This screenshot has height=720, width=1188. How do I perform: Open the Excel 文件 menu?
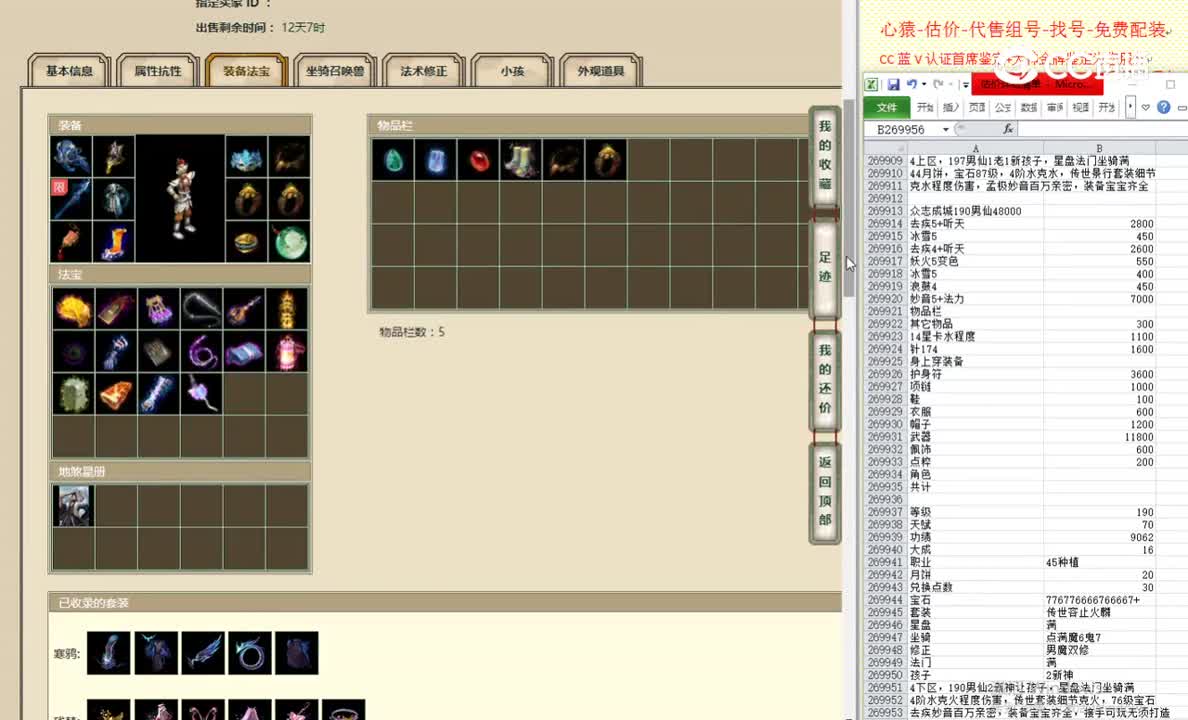pos(886,108)
